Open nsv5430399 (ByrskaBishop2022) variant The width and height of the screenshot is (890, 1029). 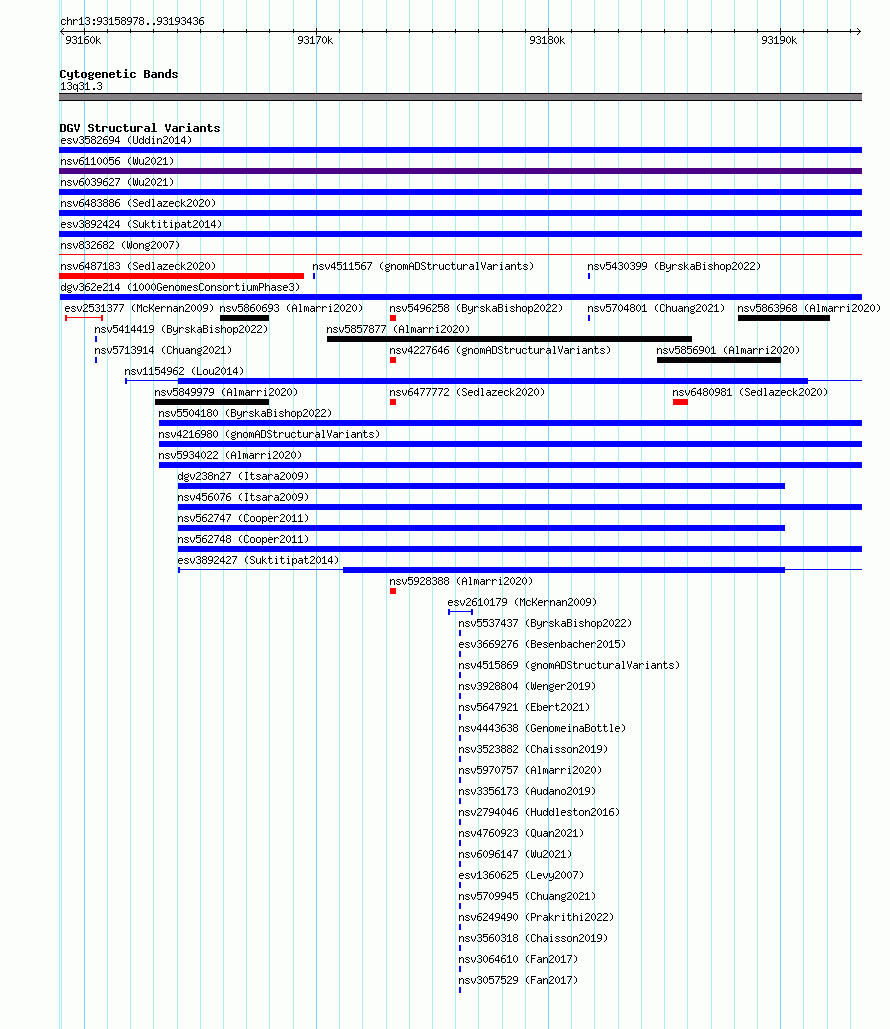tap(674, 266)
